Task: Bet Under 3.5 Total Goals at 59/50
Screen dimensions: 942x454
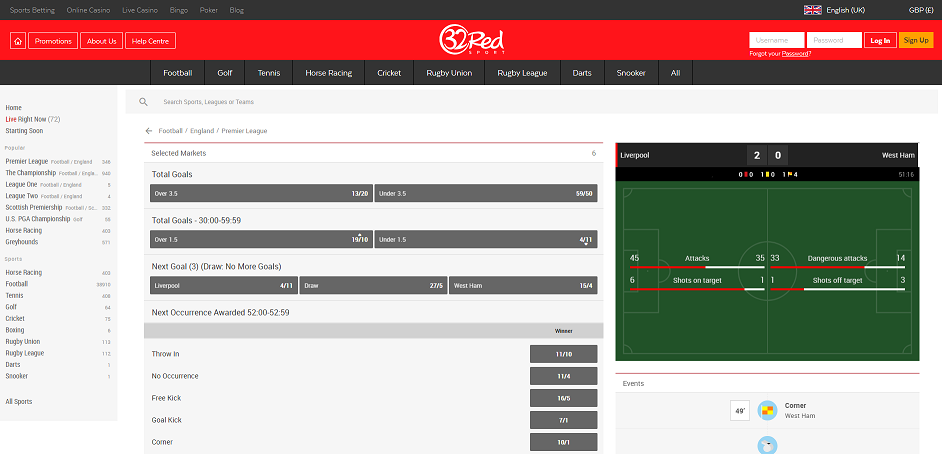Action: [486, 193]
